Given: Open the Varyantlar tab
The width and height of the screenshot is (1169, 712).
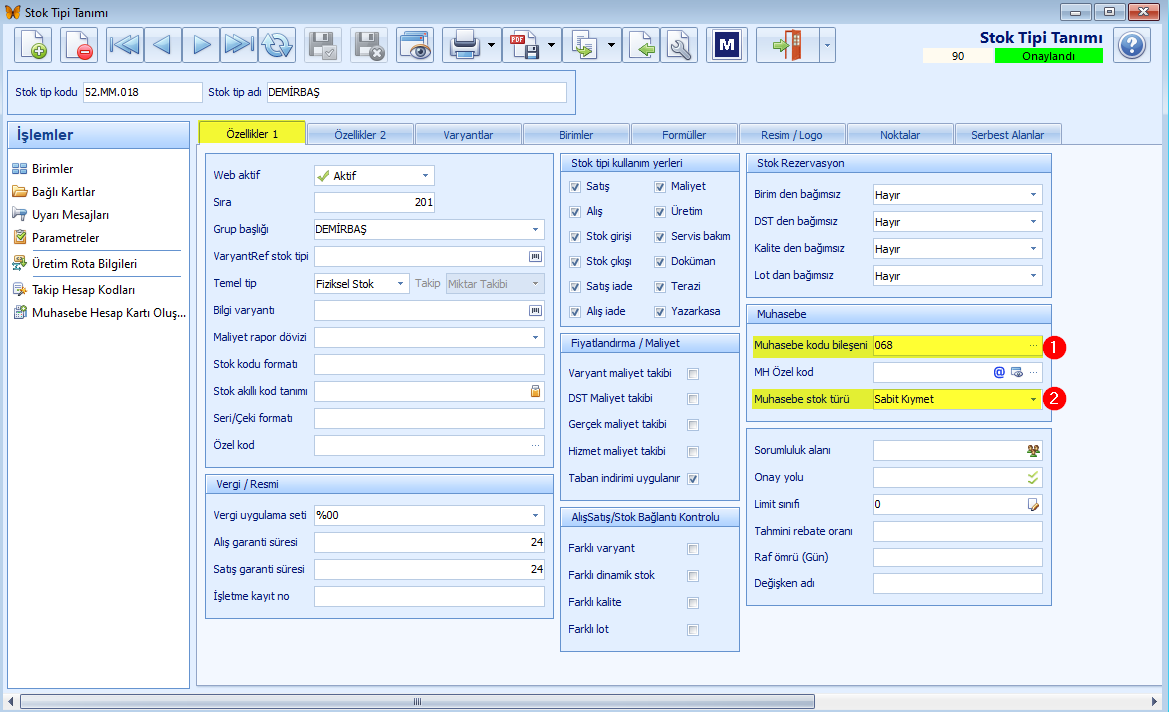Looking at the screenshot, I should point(468,135).
